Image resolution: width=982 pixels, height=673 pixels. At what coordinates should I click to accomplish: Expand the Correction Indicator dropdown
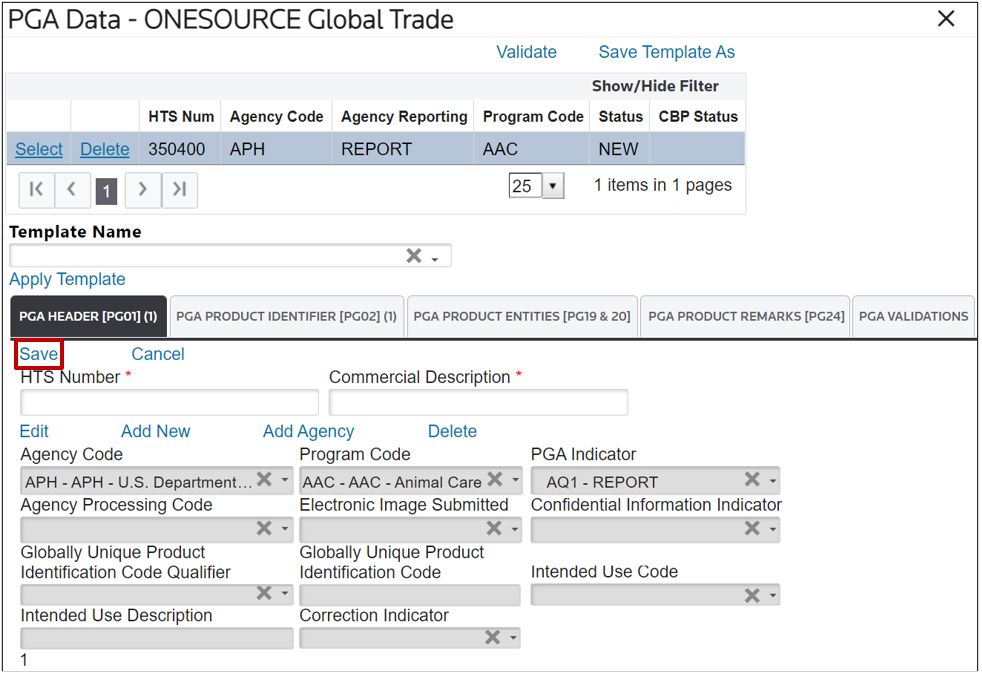514,638
